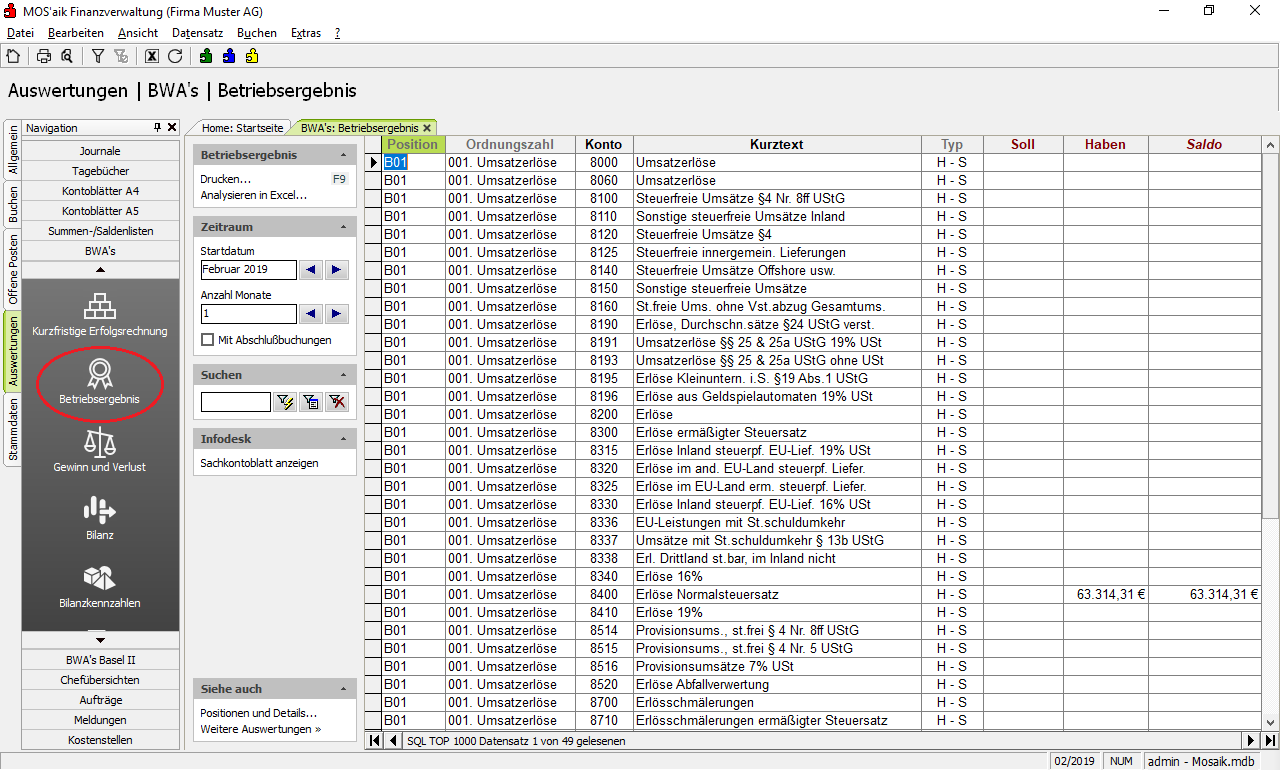Viewport: 1280px width, 770px height.
Task: Expand Weitere Auswertungen submenu
Action: 260,729
